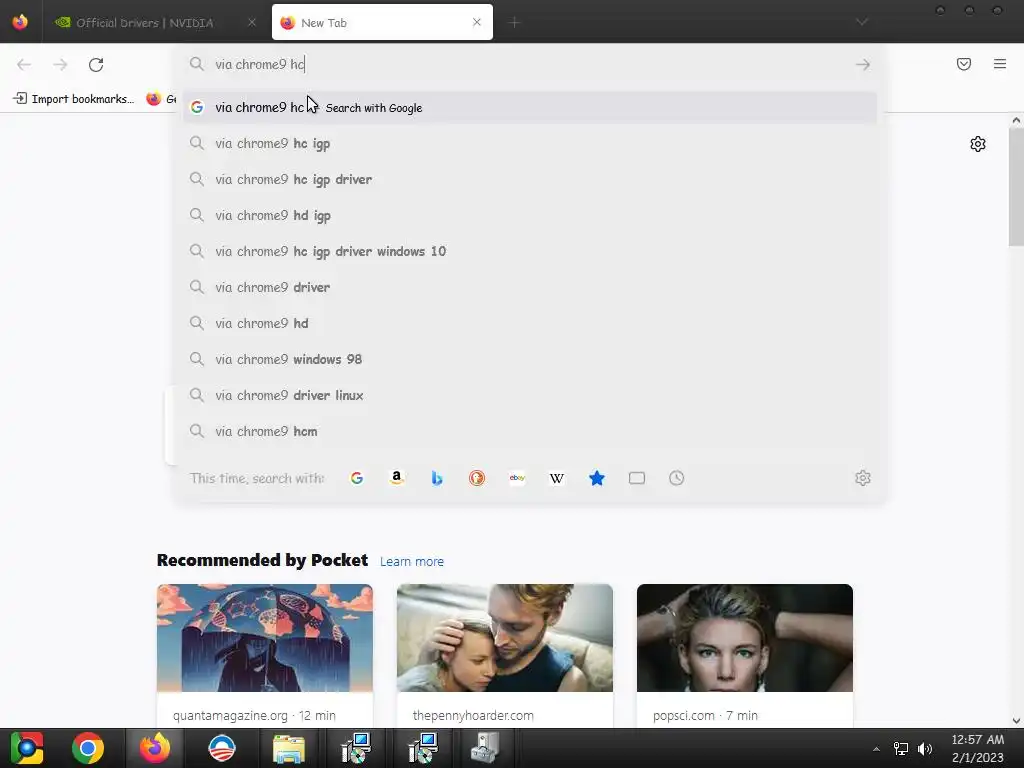Search this time with Amazon

point(396,478)
